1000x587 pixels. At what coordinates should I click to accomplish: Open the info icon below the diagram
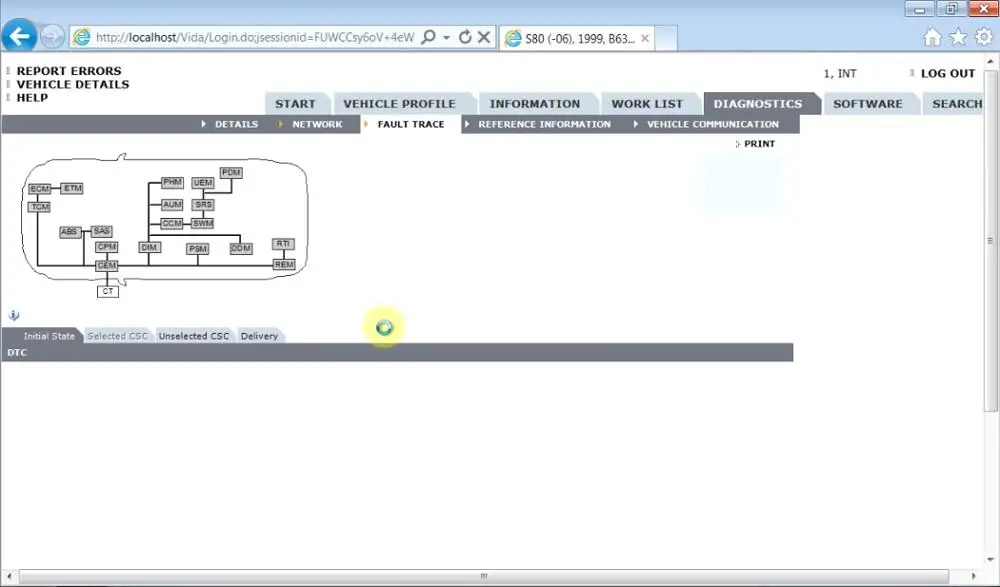pos(13,315)
